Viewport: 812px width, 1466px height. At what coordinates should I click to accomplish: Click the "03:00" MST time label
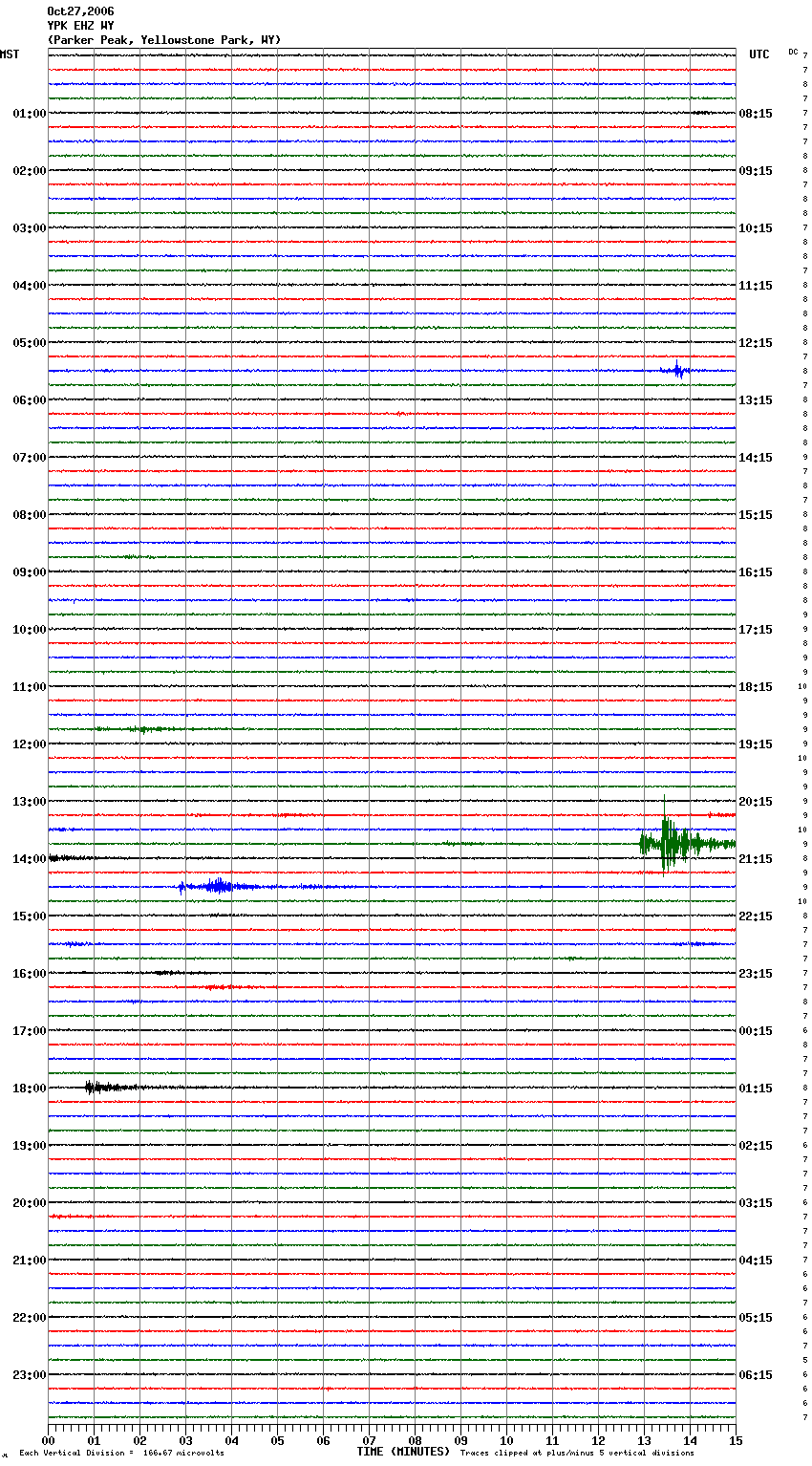[x=30, y=228]
